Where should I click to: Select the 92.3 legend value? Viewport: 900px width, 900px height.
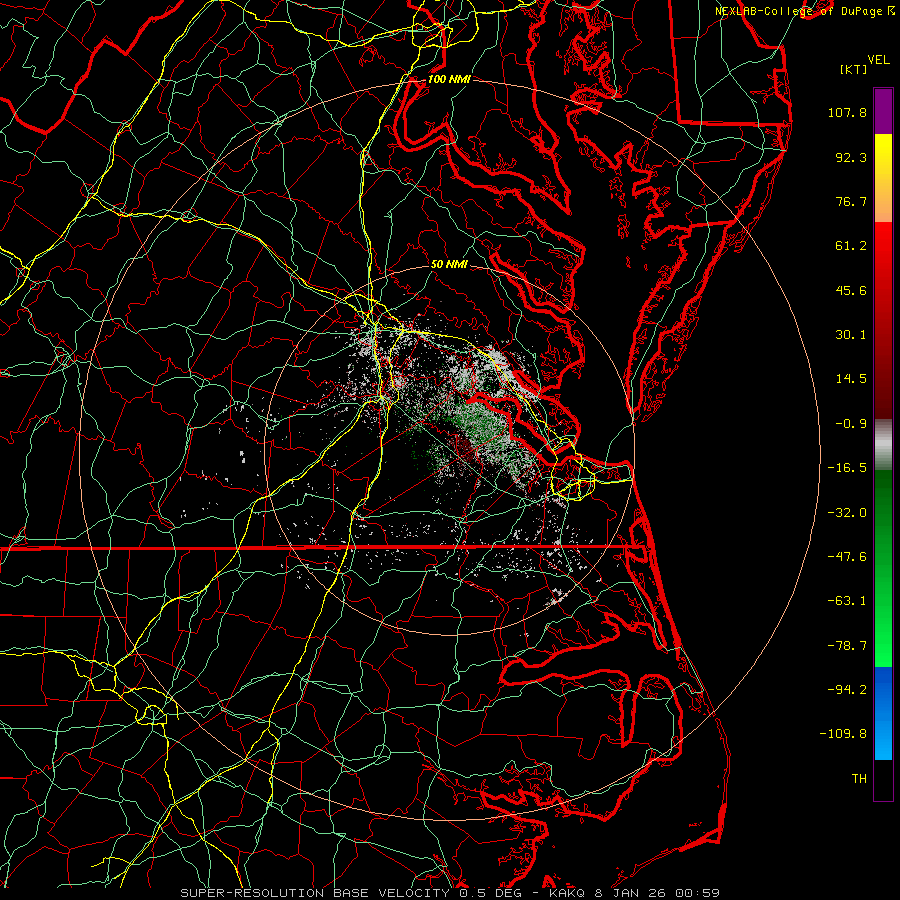click(x=851, y=157)
